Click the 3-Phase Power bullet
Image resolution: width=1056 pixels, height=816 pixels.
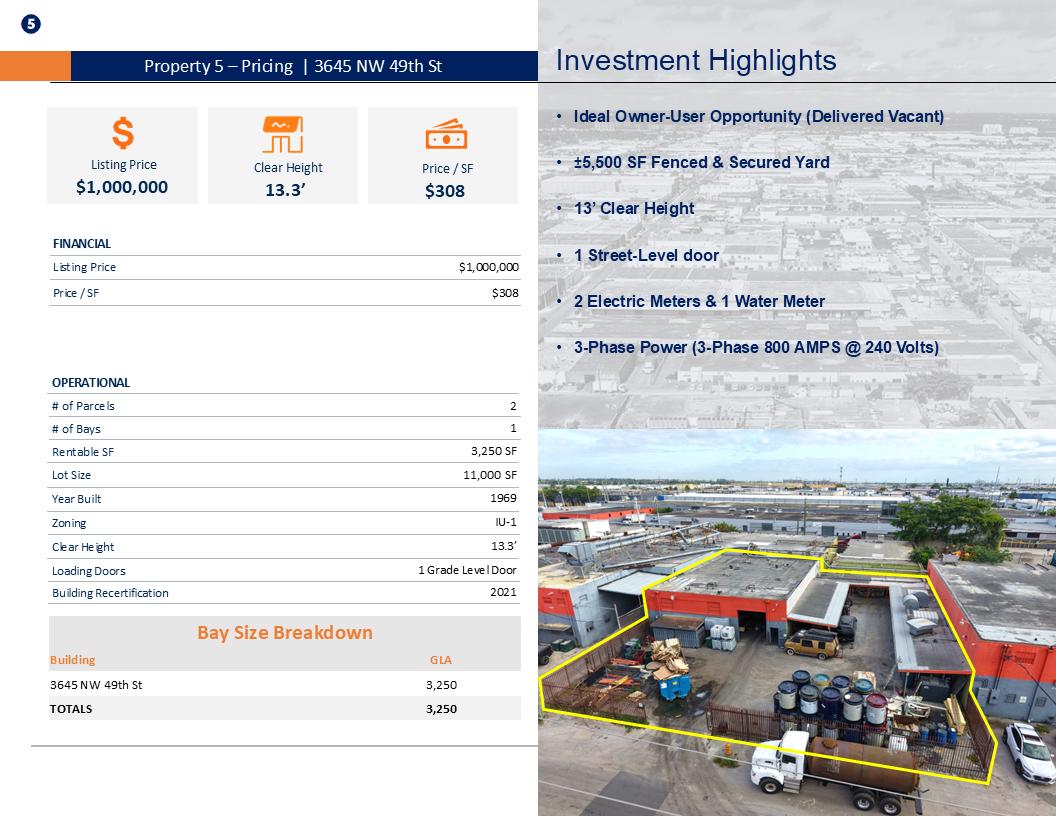[x=756, y=347]
